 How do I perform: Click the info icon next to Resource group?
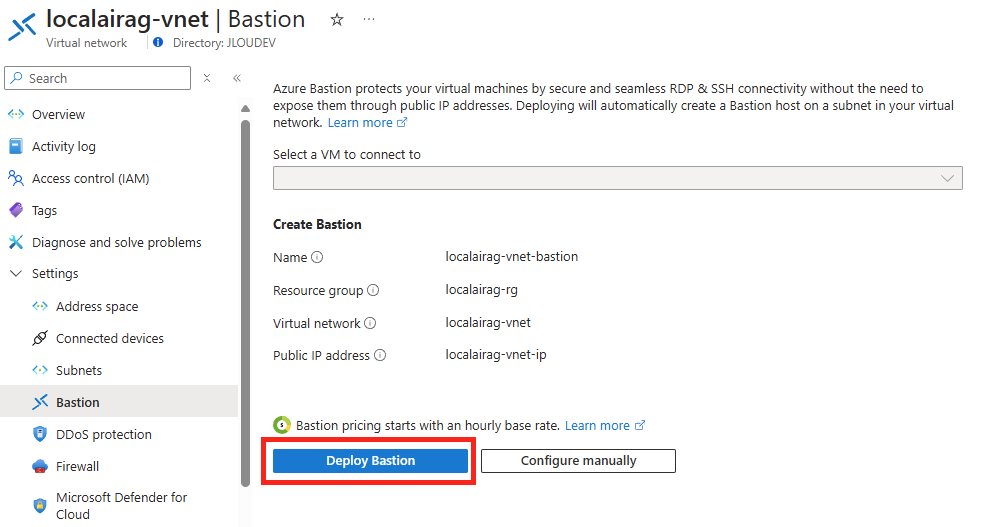click(373, 290)
